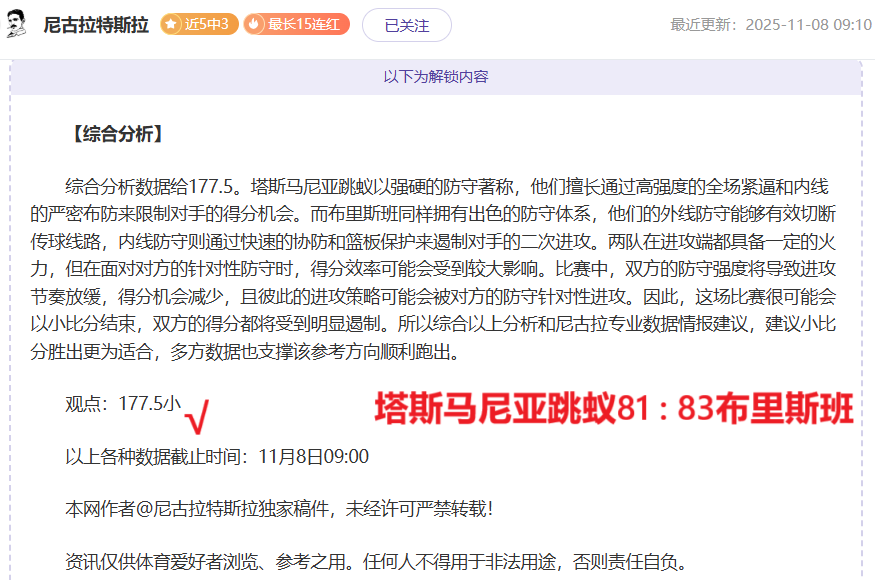Viewport: 875px width, 580px height.
Task: Click the red 塔斯马尼亚跳蚁81:83布里斯班 score
Action: [613, 409]
